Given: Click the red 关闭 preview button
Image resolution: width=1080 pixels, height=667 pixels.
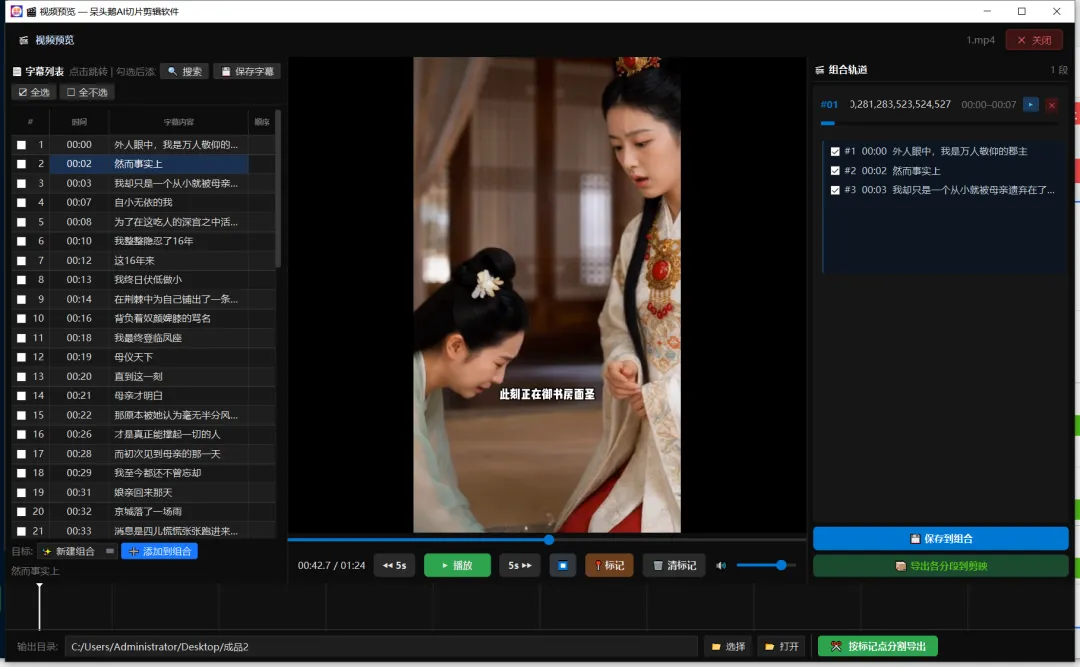Looking at the screenshot, I should [1034, 40].
